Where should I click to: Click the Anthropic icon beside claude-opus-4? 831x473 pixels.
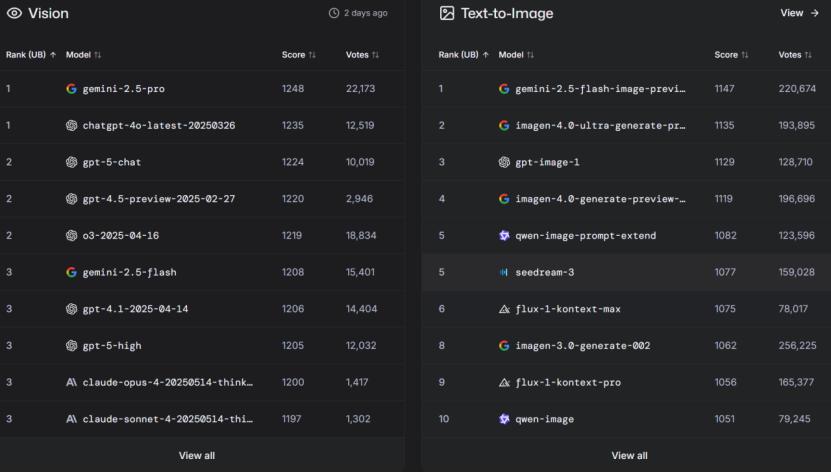pos(71,382)
